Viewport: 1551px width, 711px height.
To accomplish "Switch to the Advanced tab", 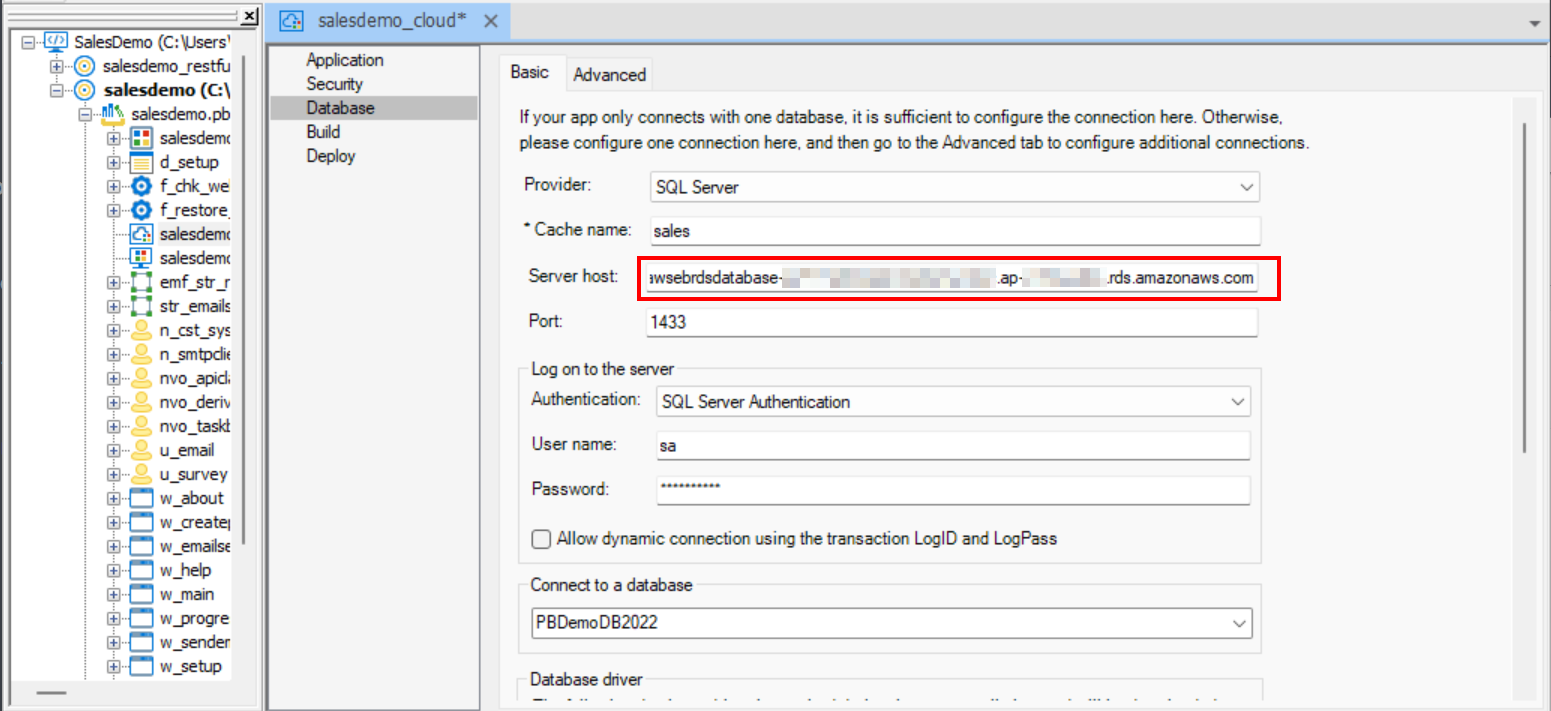I will pos(608,74).
